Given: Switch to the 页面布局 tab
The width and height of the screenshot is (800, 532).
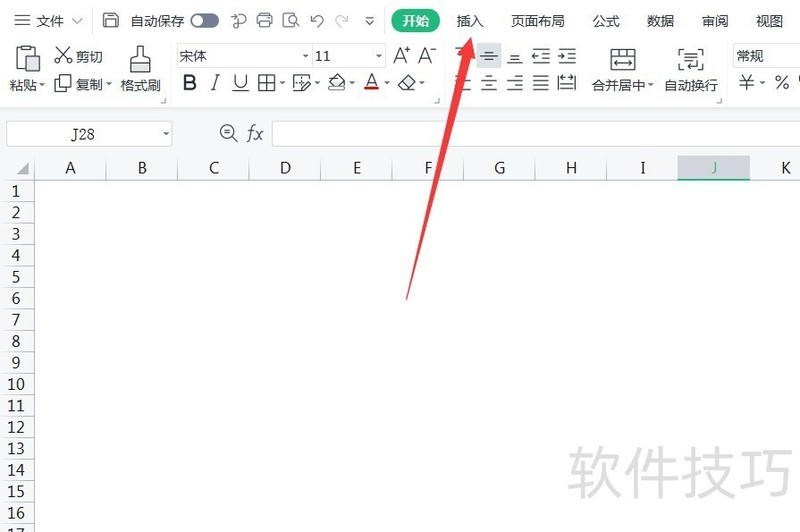Looking at the screenshot, I should [x=538, y=21].
